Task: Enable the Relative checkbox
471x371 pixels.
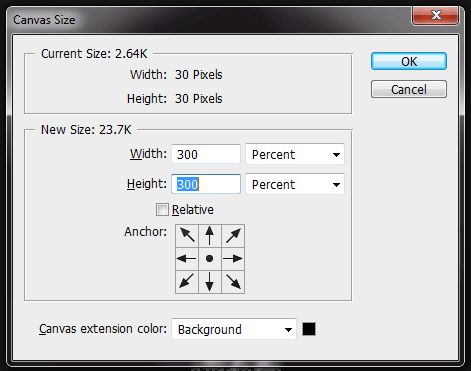Action: click(162, 210)
